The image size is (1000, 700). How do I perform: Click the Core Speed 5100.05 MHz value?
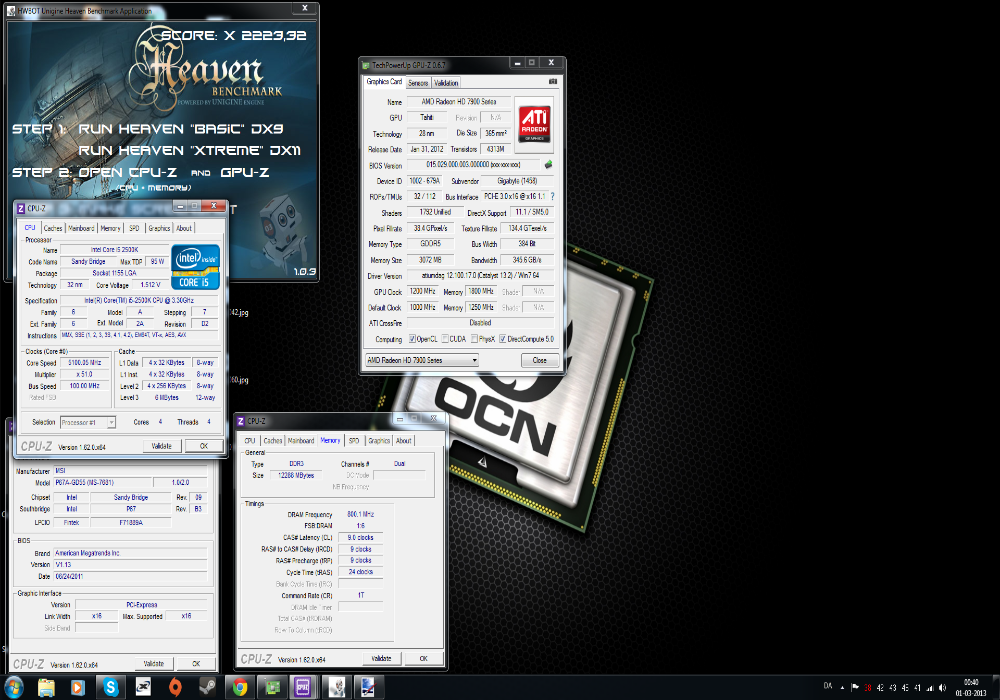(85, 362)
